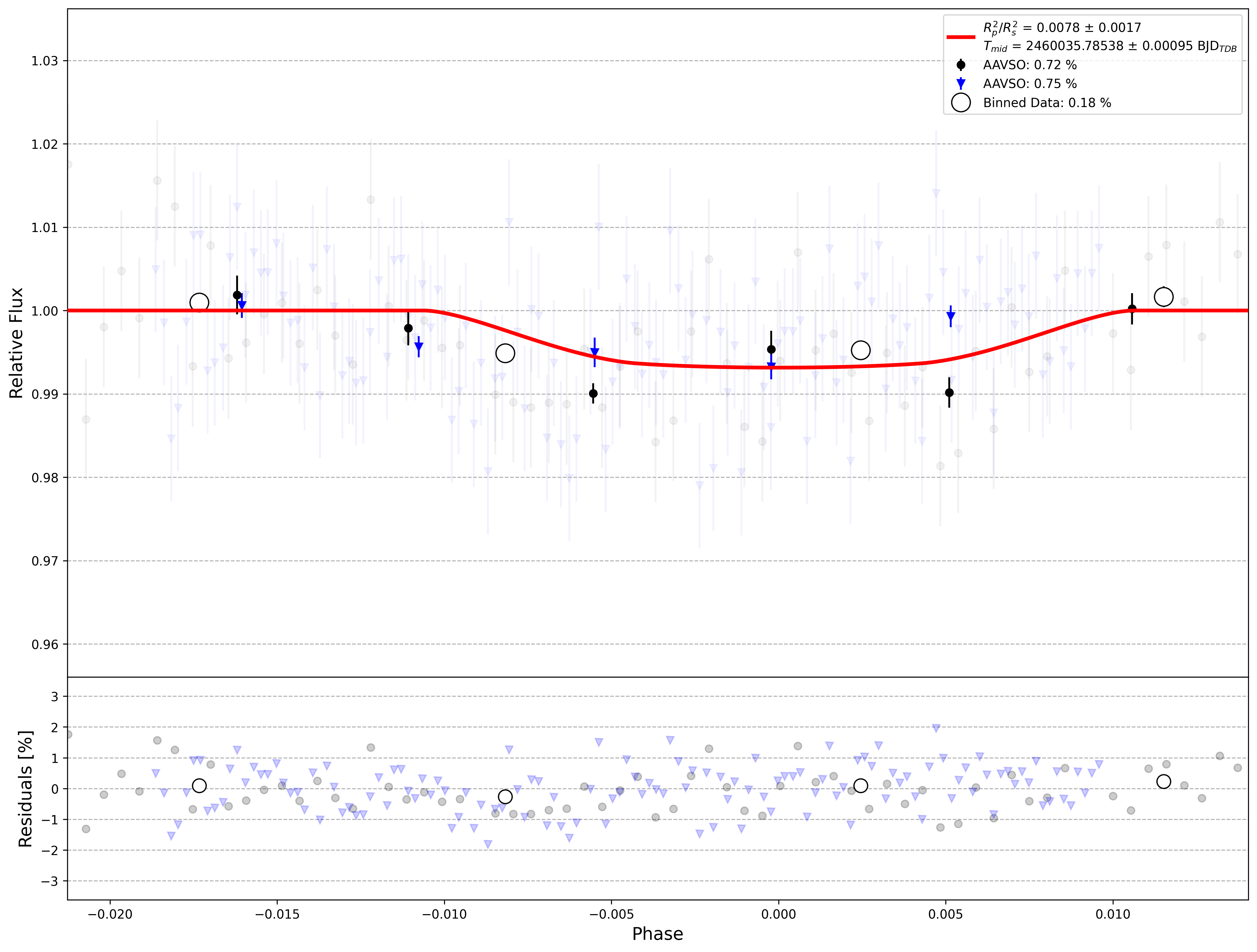The height and width of the screenshot is (952, 1257).
Task: Click the 0.000 tick label on the phase axis
Action: pos(779,914)
